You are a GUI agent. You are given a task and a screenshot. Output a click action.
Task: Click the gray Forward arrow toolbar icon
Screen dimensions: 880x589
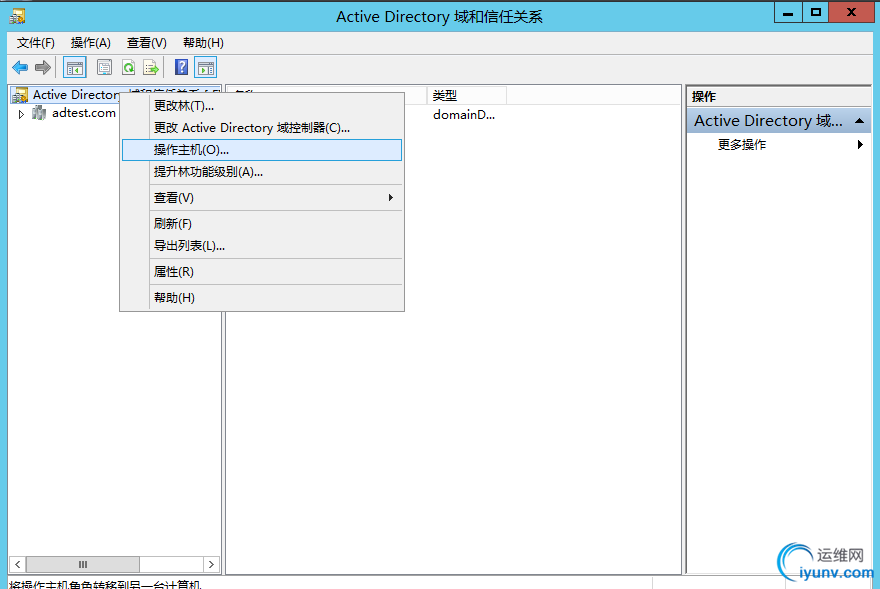(x=43, y=68)
